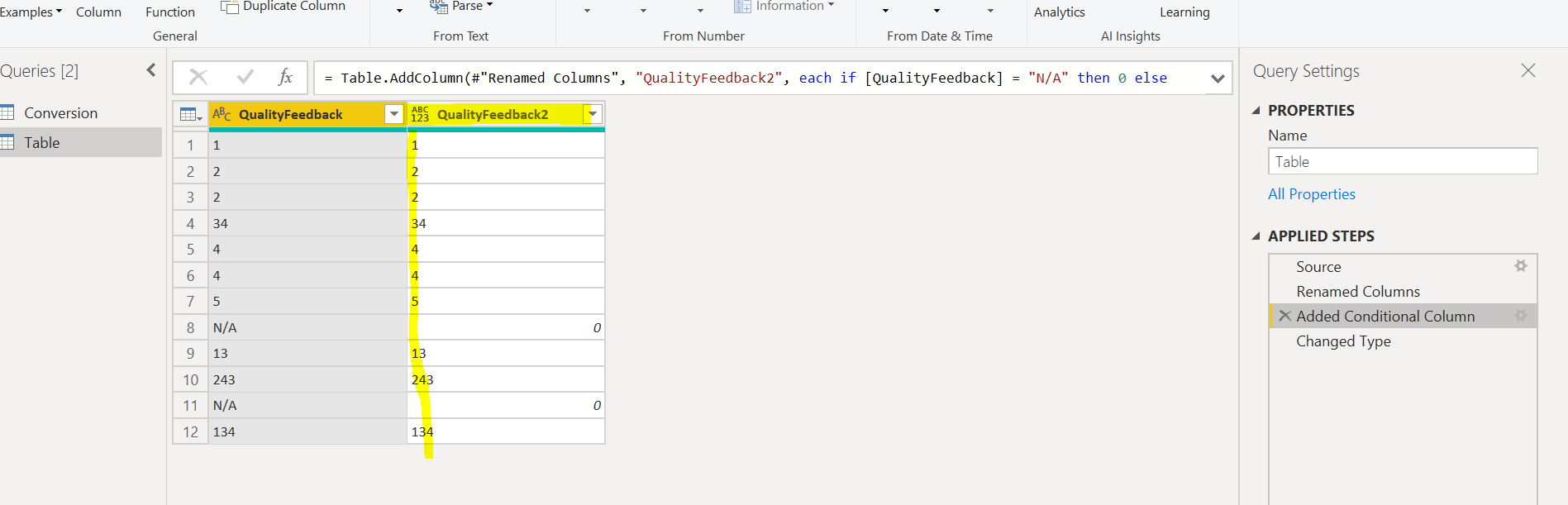
Task: Select the Conversion query
Action: click(81, 112)
